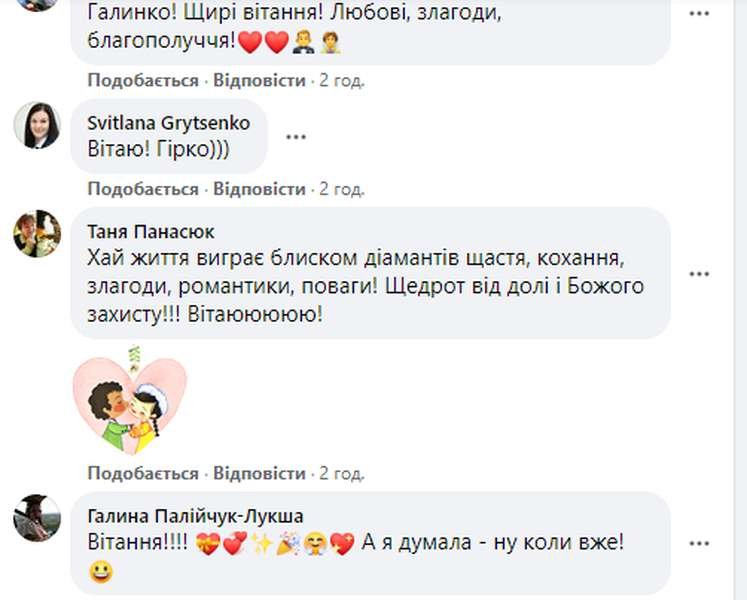Reply to Таня Панасюк's comment

(x=259, y=473)
